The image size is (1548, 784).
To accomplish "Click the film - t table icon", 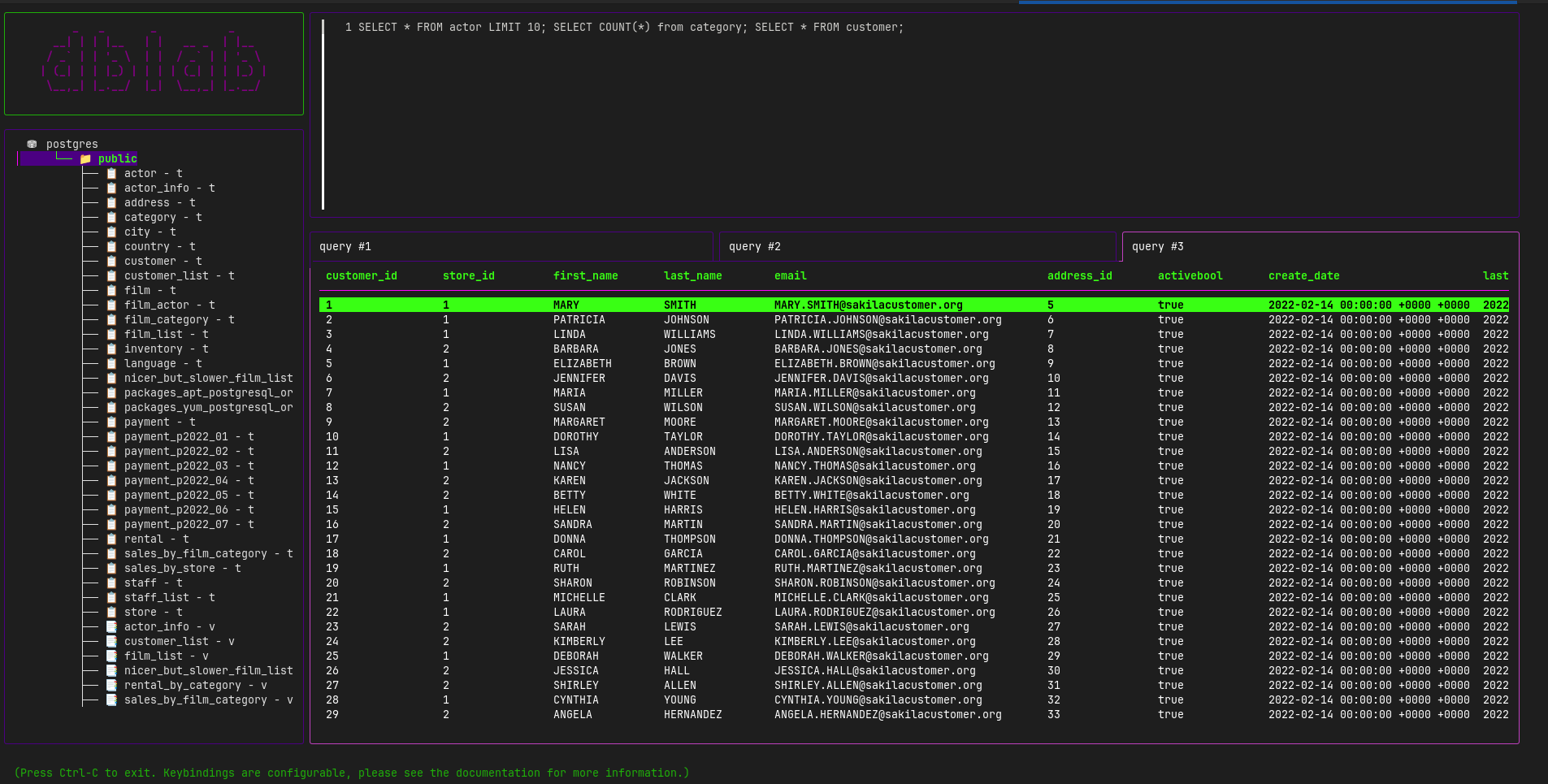I will (111, 290).
